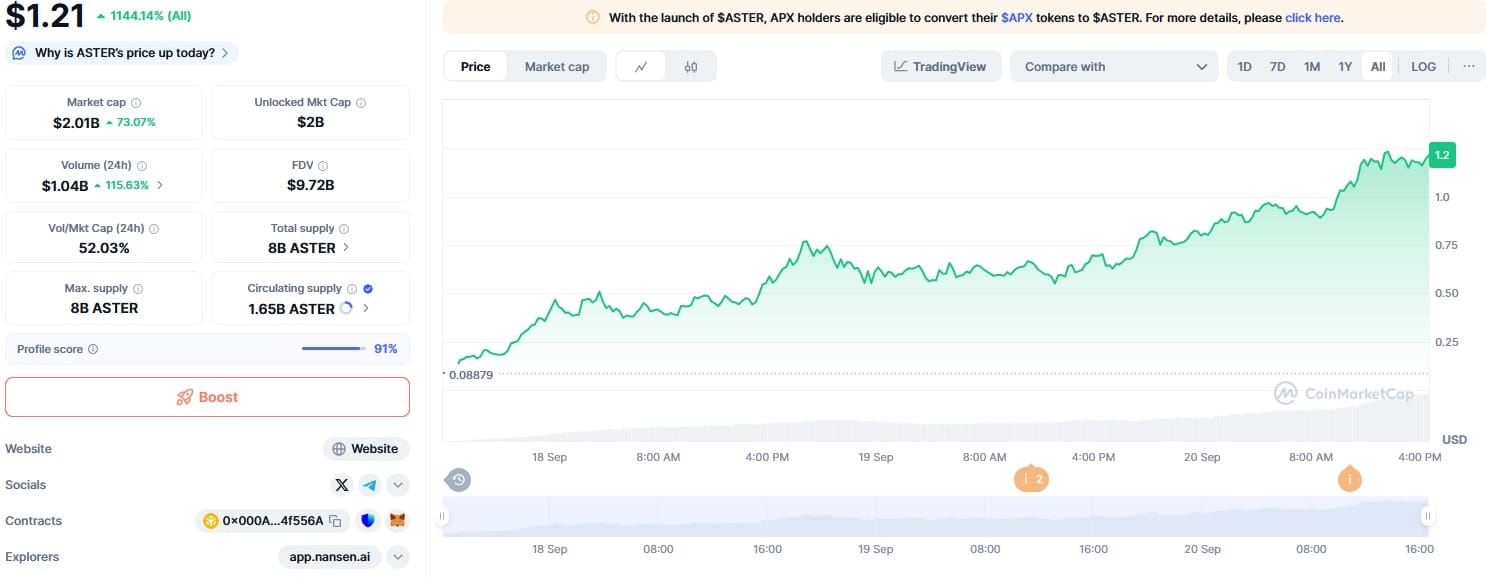Open the chart more options (three dots)
Image resolution: width=1486 pixels, height=577 pixels.
(x=1468, y=67)
